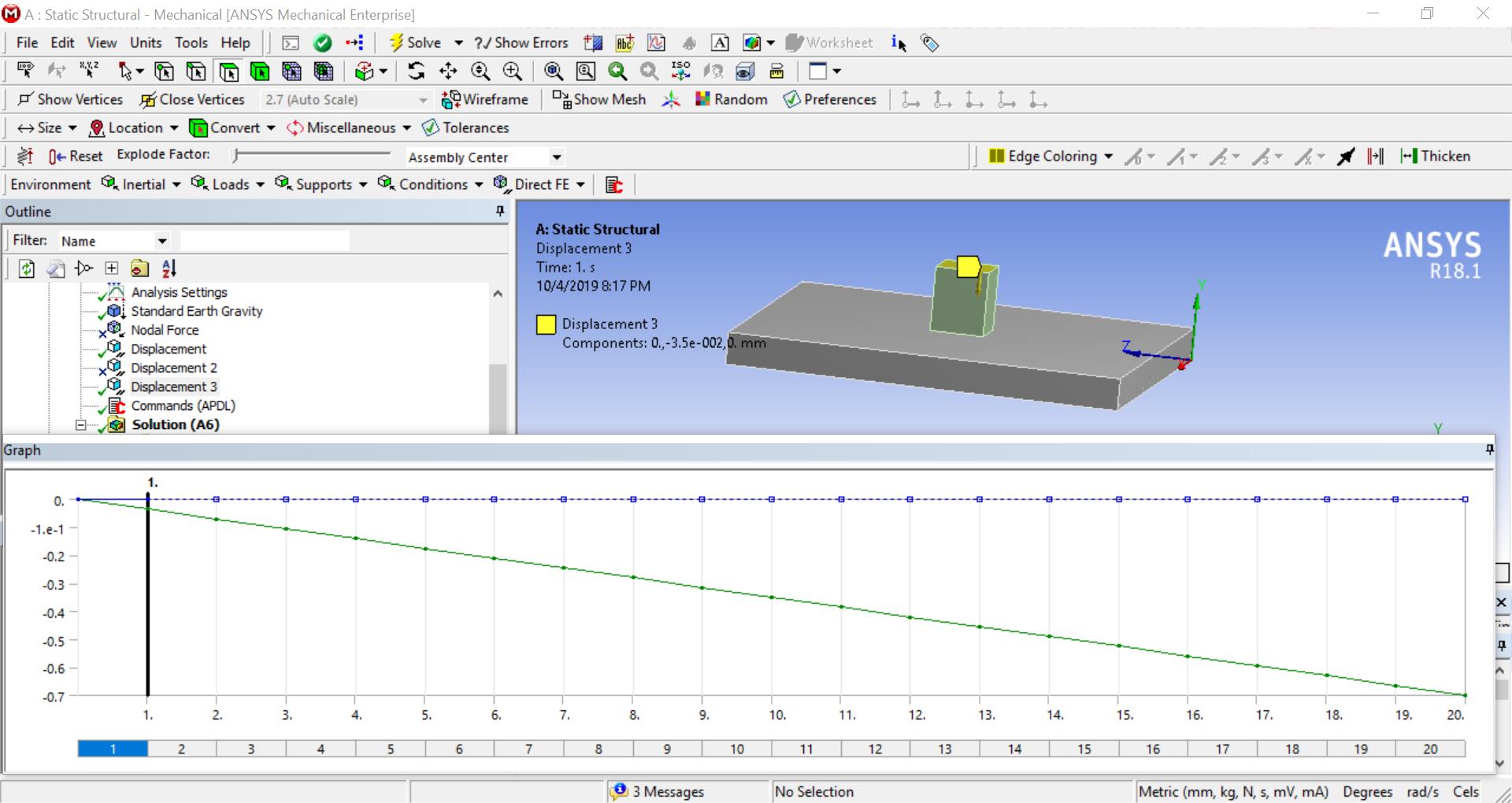
Task: Open the Units menu
Action: coord(146,43)
